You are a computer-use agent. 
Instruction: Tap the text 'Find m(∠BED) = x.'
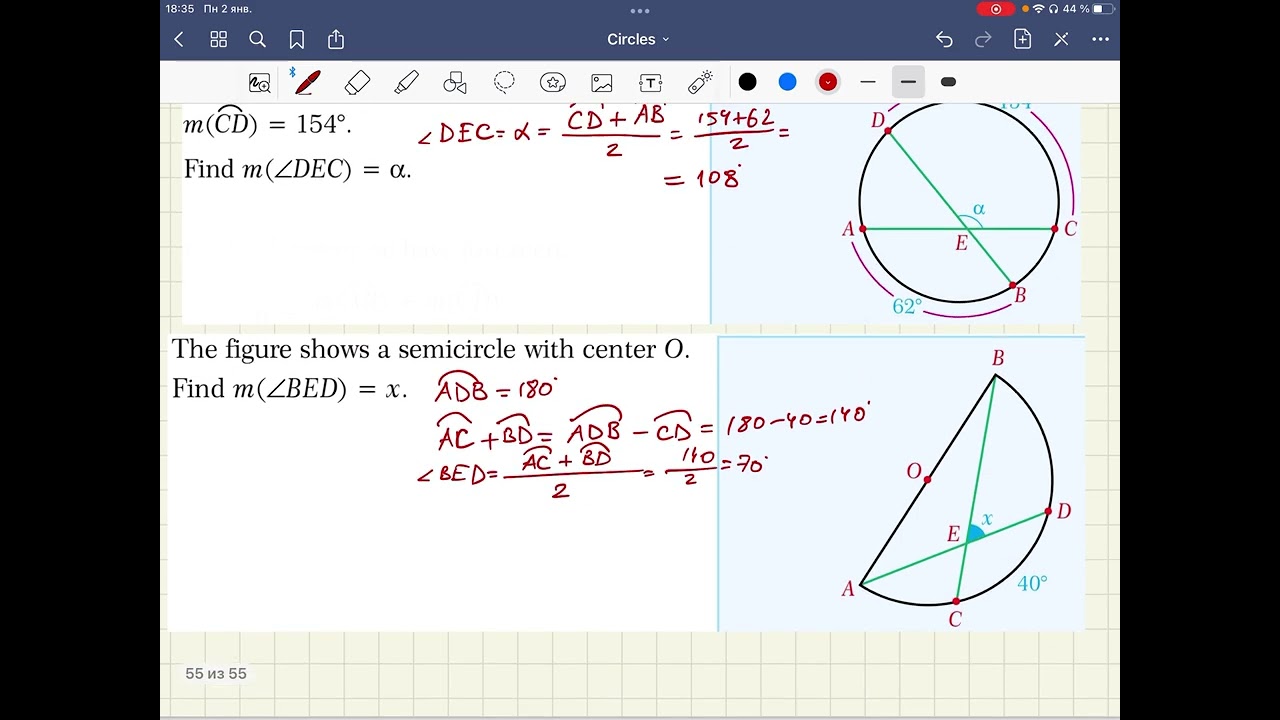click(x=289, y=389)
